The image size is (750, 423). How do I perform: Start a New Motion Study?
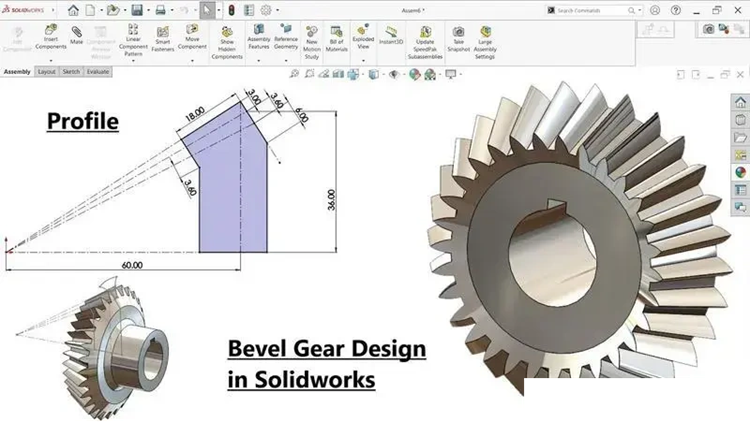(312, 43)
